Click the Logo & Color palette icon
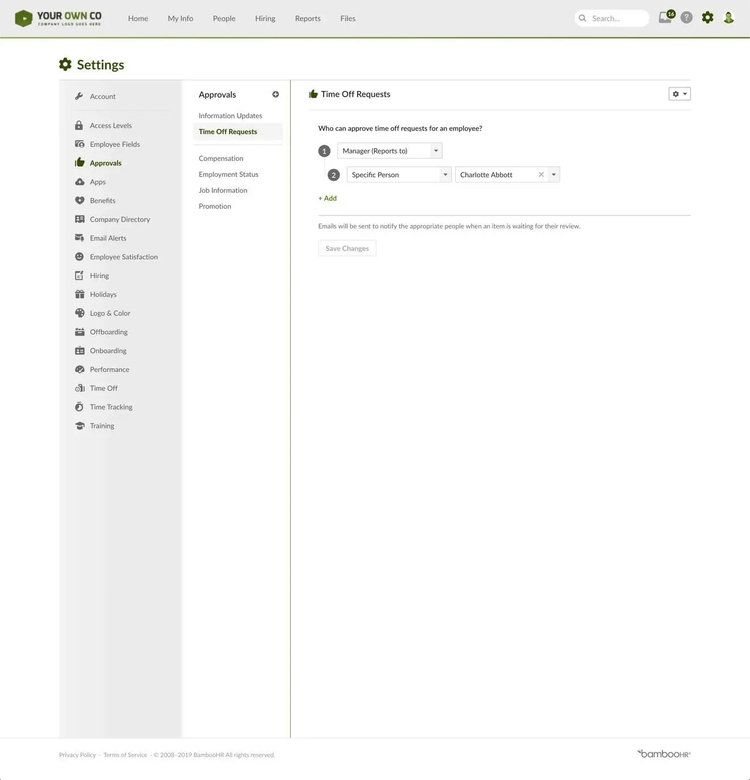Screen dimensions: 750x780 coord(80,312)
